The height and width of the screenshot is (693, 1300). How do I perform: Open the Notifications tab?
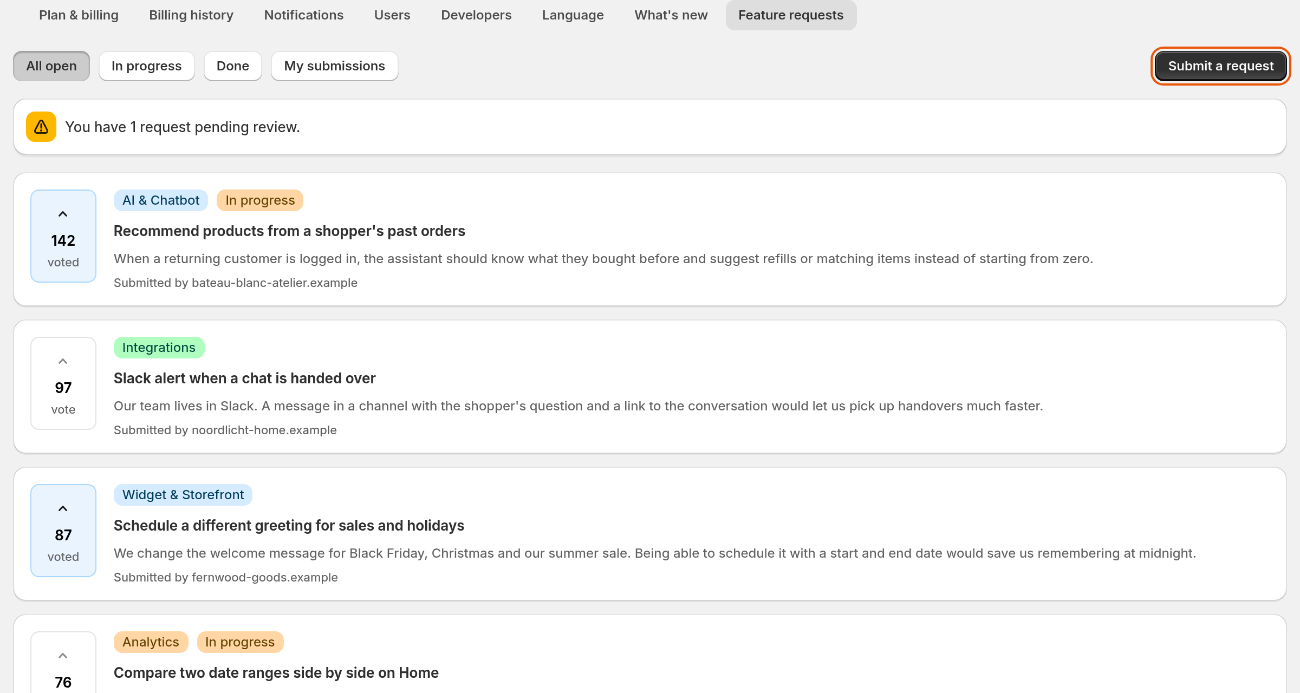[x=304, y=15]
